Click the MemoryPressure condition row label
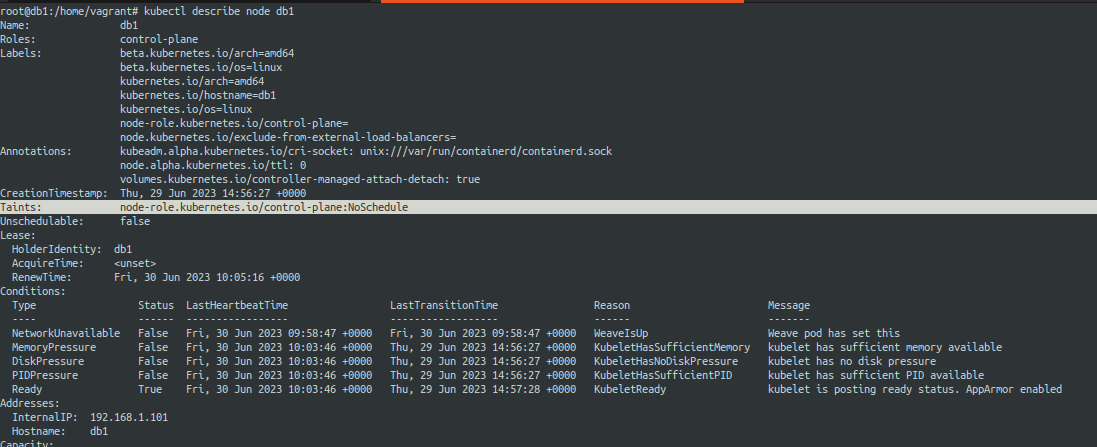This screenshot has width=1097, height=447. pos(57,347)
